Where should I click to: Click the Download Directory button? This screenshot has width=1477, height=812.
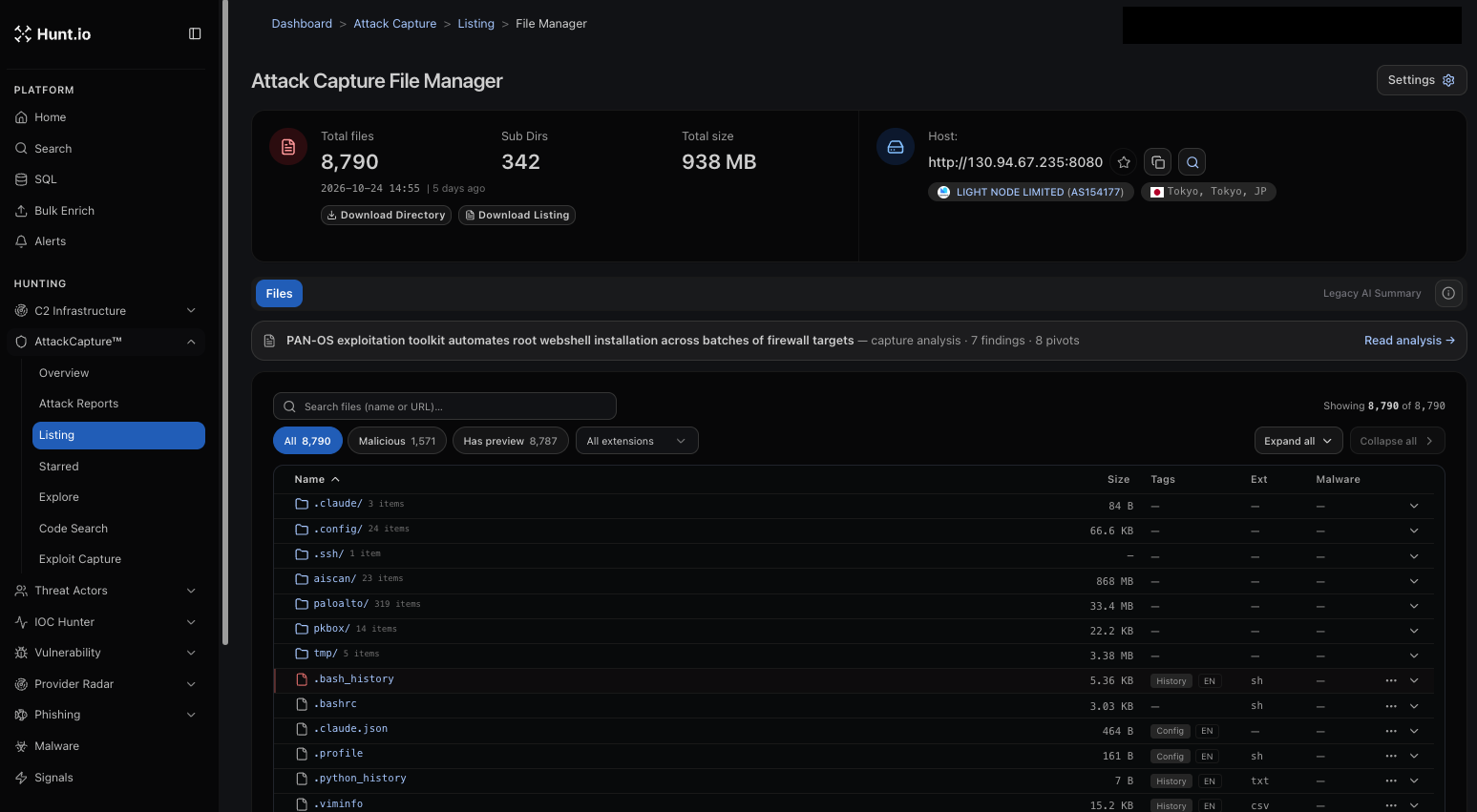(386, 216)
